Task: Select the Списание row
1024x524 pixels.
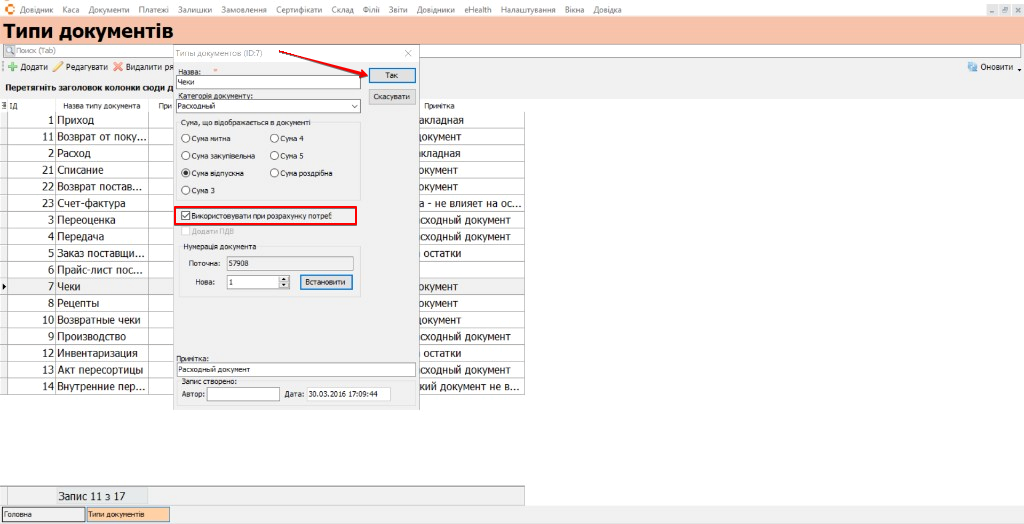Action: 262,170
